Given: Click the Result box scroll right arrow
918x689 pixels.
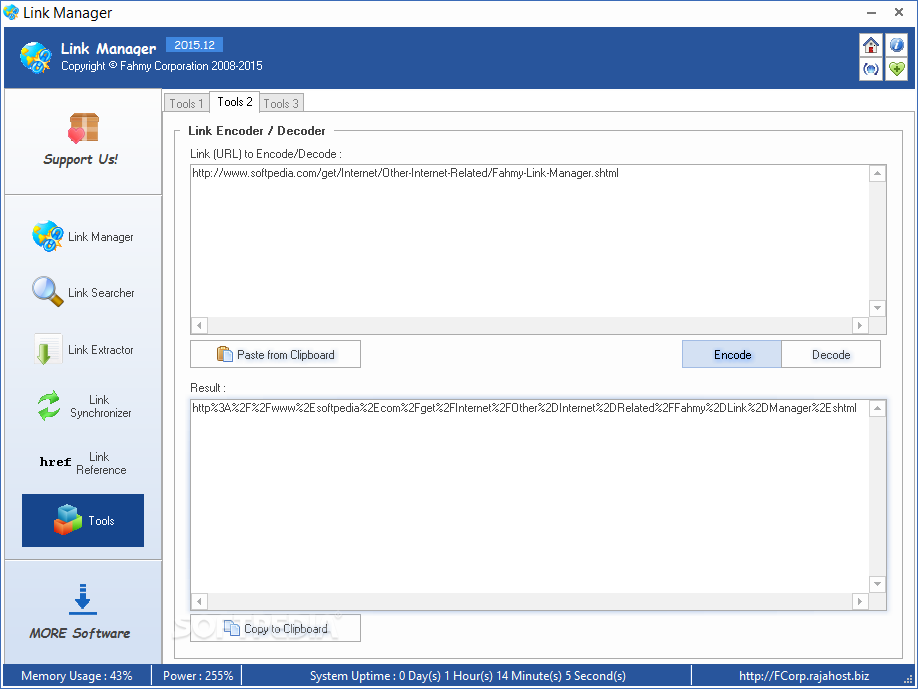Looking at the screenshot, I should tap(859, 601).
